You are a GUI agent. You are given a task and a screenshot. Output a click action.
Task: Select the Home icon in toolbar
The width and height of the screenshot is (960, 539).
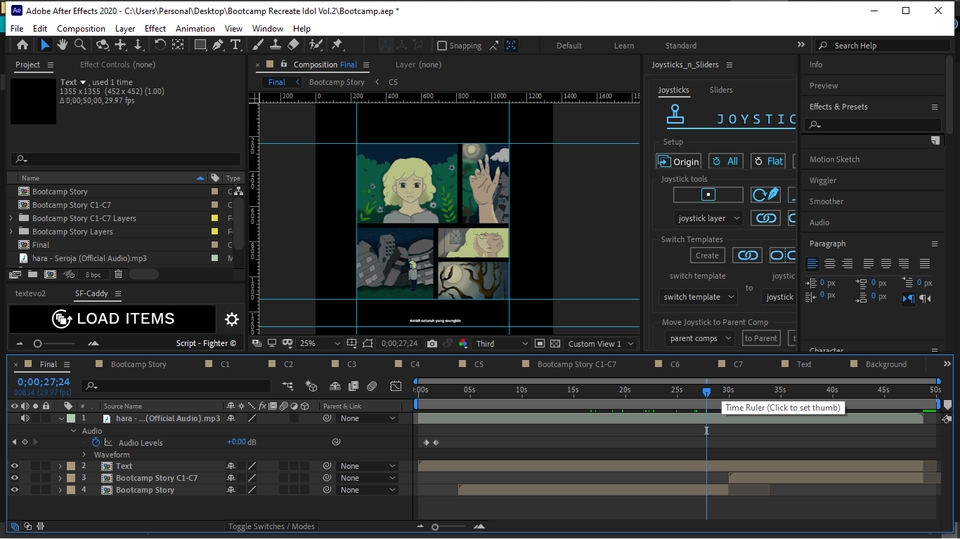[22, 45]
